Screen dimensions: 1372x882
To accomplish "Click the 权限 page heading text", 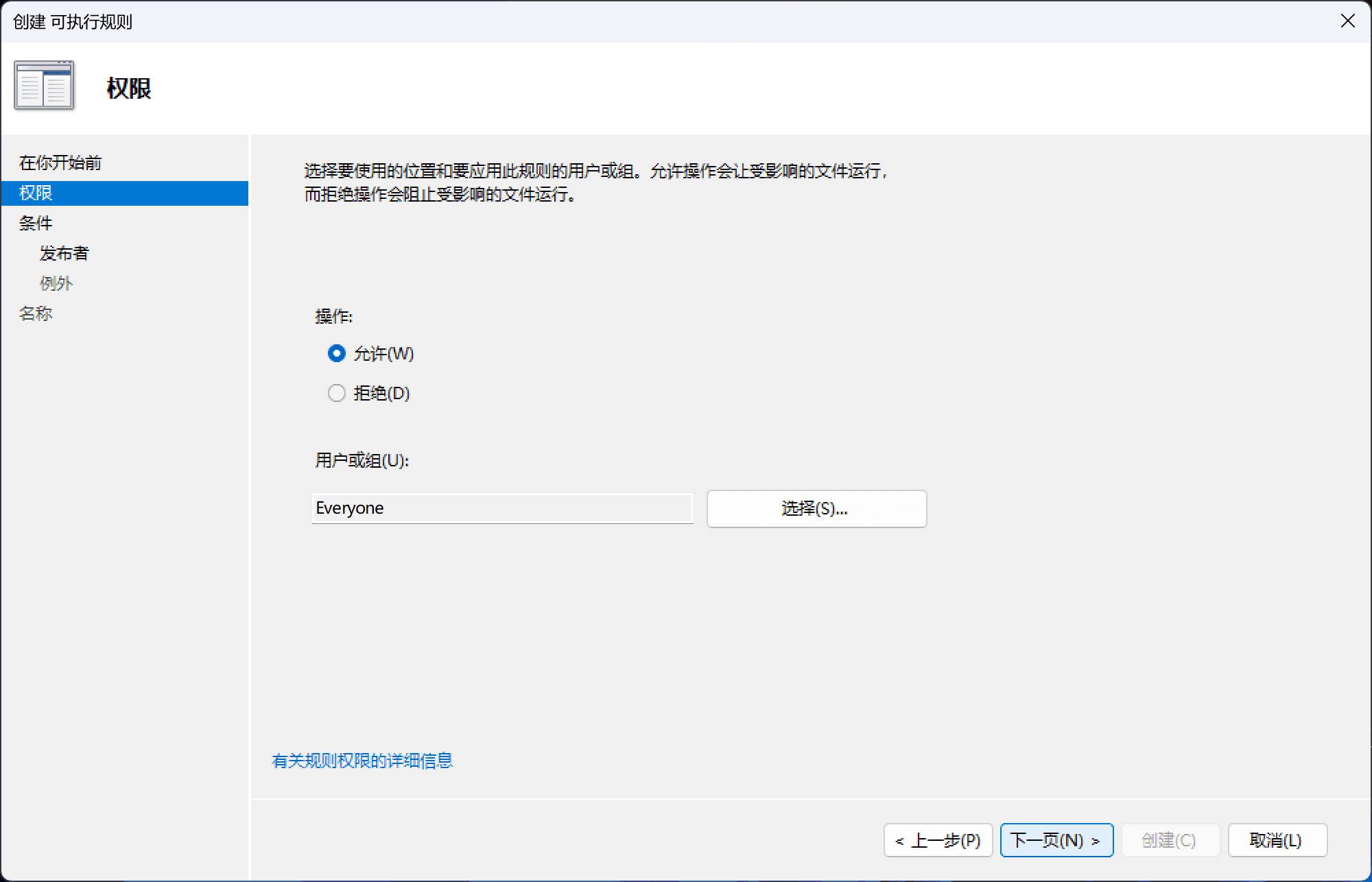I will click(x=129, y=88).
